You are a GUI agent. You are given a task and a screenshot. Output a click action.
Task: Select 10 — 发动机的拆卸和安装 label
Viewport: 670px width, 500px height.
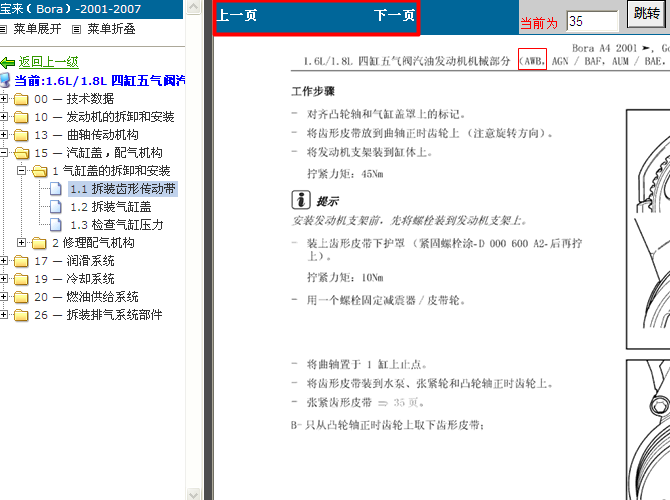(x=104, y=117)
